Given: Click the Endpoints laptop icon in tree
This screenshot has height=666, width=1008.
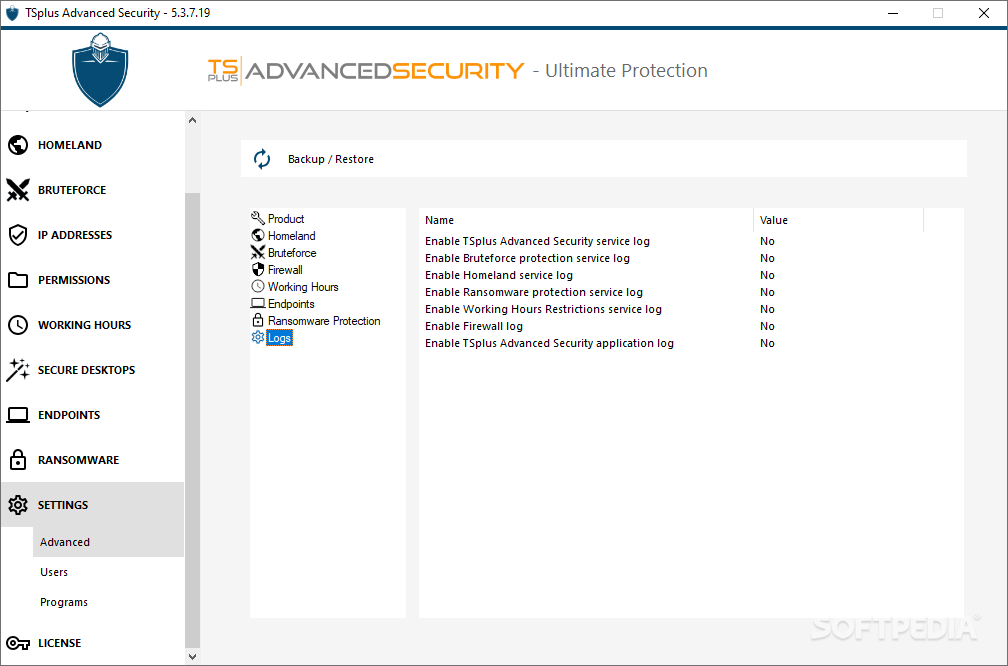Looking at the screenshot, I should 258,303.
